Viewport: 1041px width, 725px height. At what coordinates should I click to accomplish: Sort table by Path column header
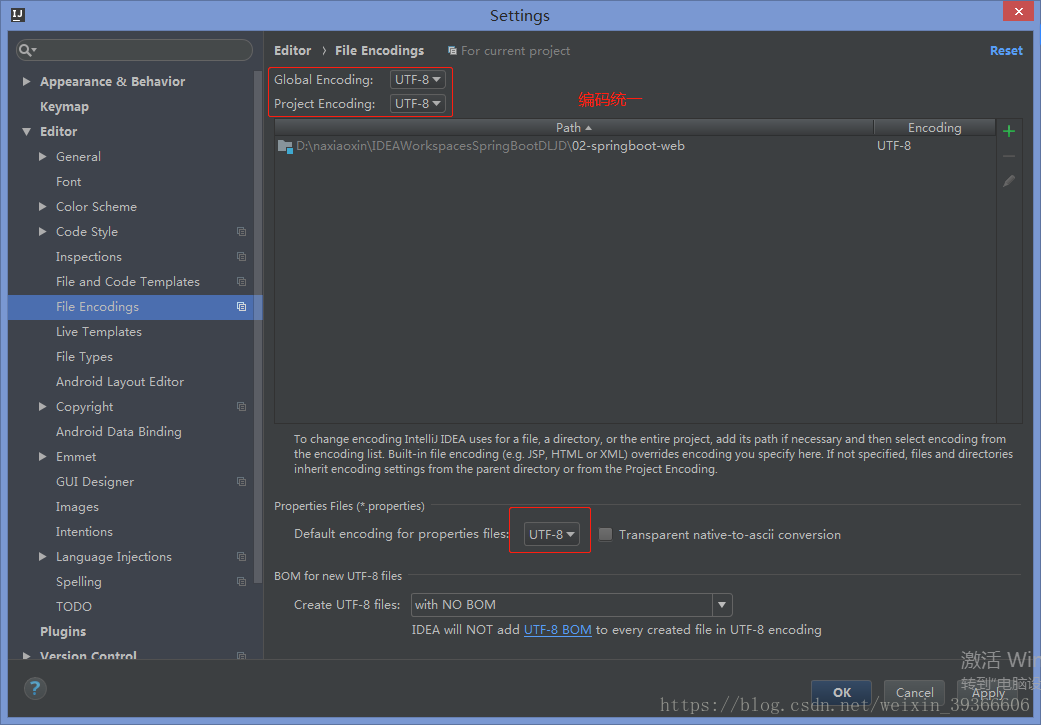(x=574, y=127)
